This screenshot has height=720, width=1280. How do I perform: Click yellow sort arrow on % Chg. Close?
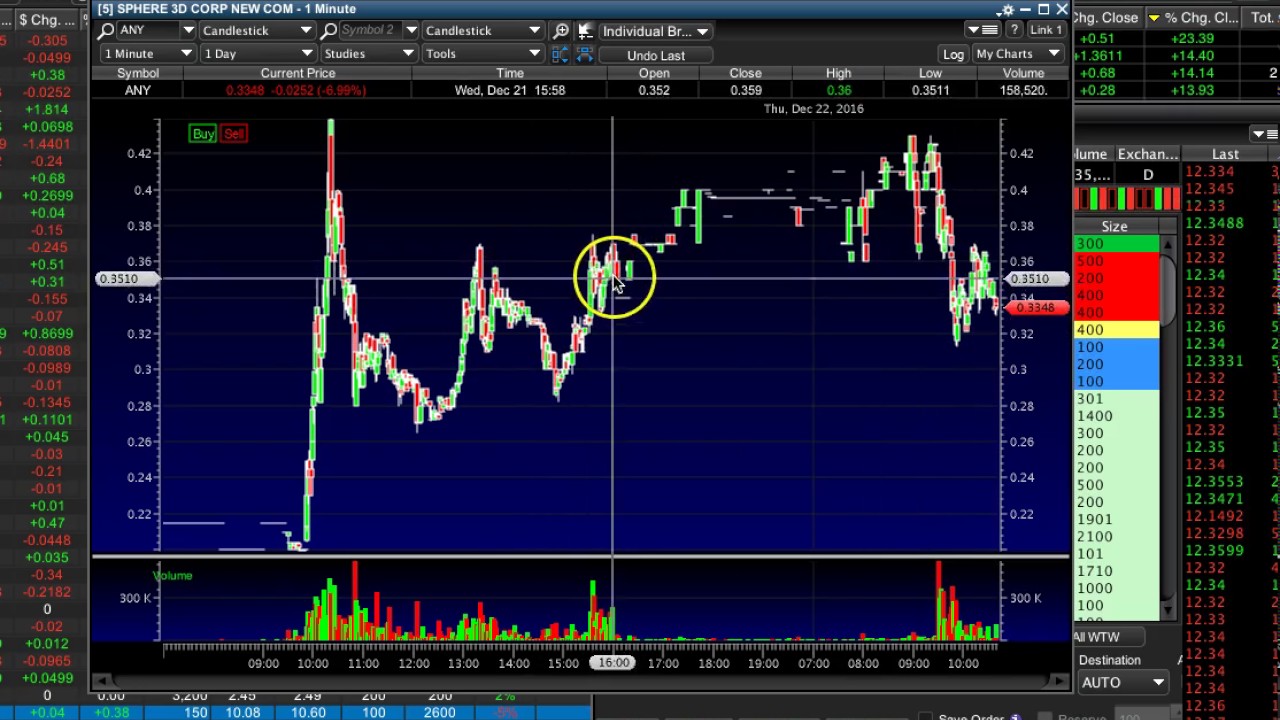coord(1153,18)
